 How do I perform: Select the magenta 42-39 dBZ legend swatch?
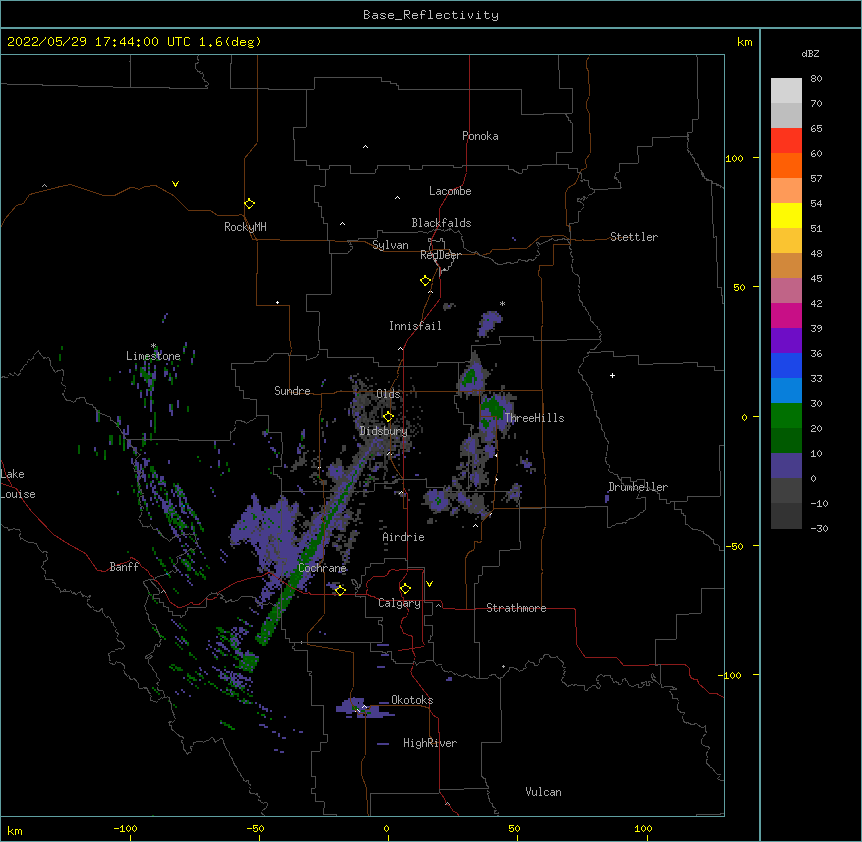click(786, 315)
